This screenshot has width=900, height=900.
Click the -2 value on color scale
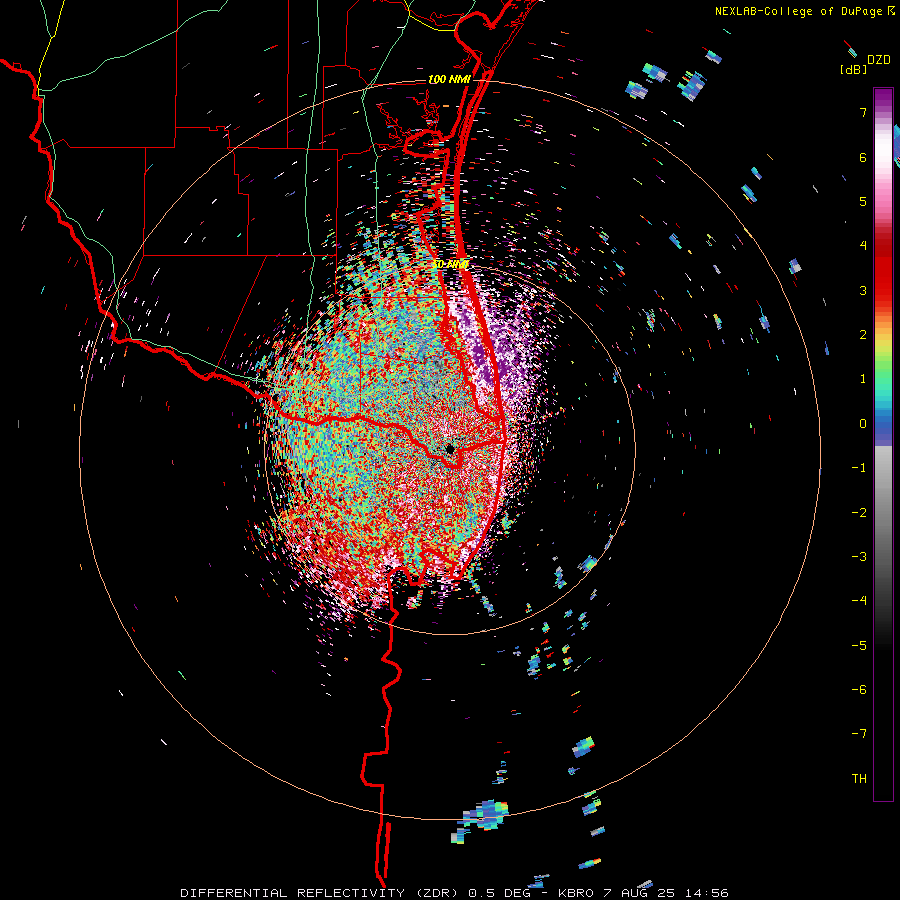[859, 512]
